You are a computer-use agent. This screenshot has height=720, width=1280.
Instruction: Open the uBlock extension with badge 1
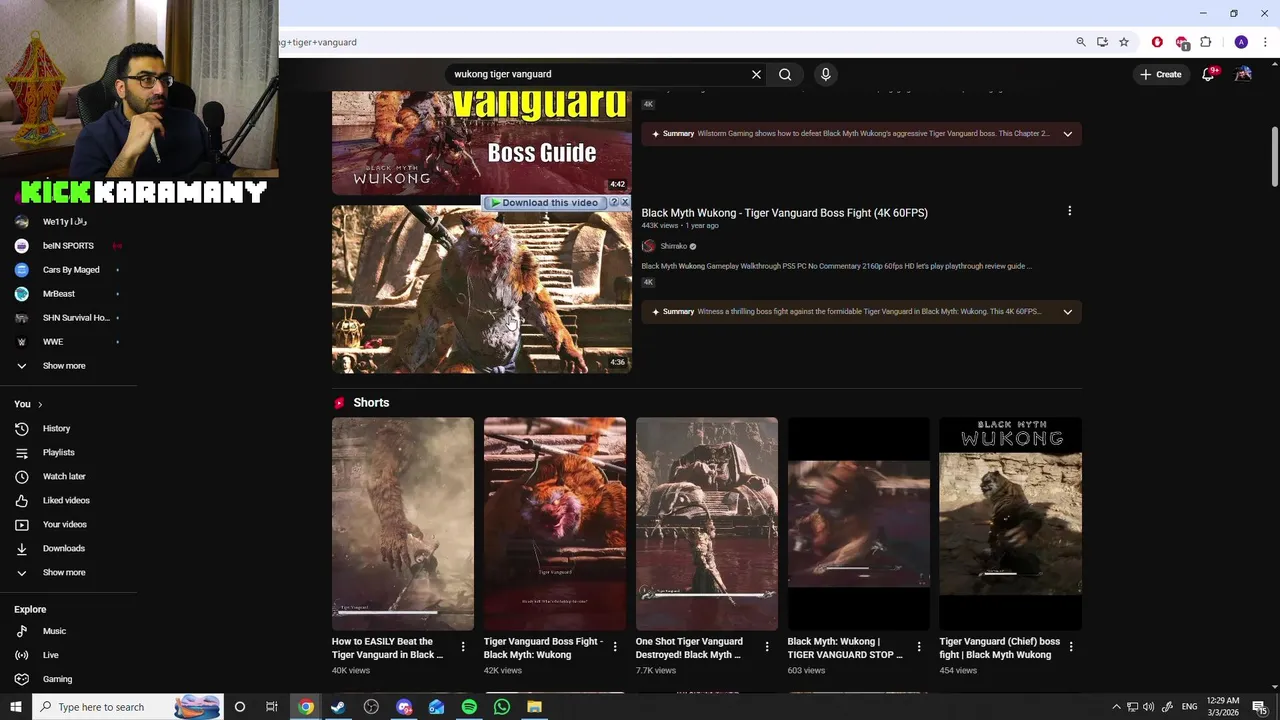[1181, 42]
